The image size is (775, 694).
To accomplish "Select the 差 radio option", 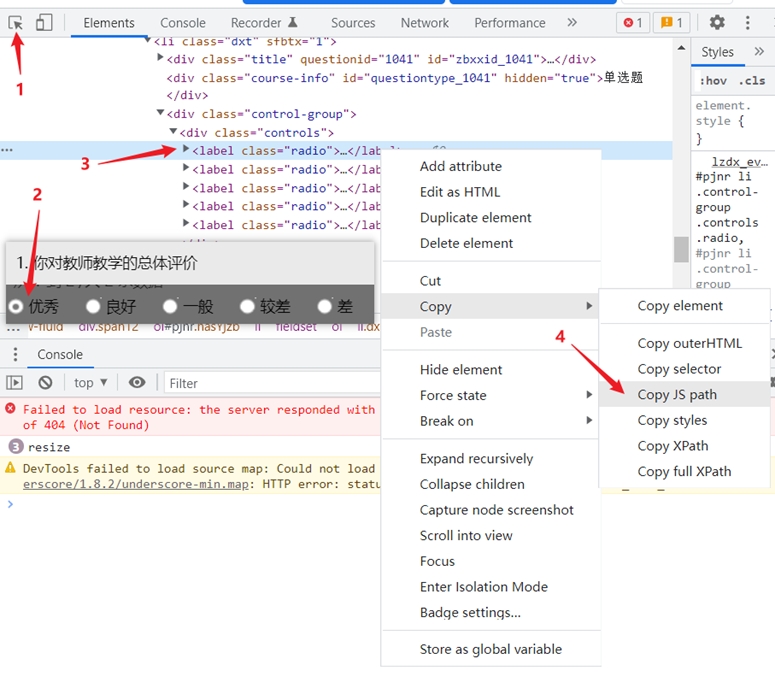I will tap(324, 307).
